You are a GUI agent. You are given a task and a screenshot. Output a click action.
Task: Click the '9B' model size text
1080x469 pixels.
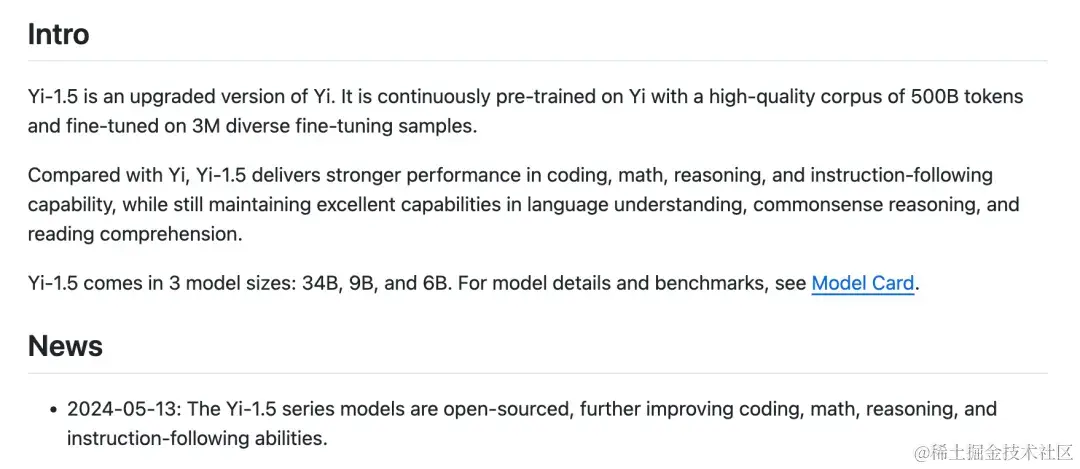coord(362,283)
